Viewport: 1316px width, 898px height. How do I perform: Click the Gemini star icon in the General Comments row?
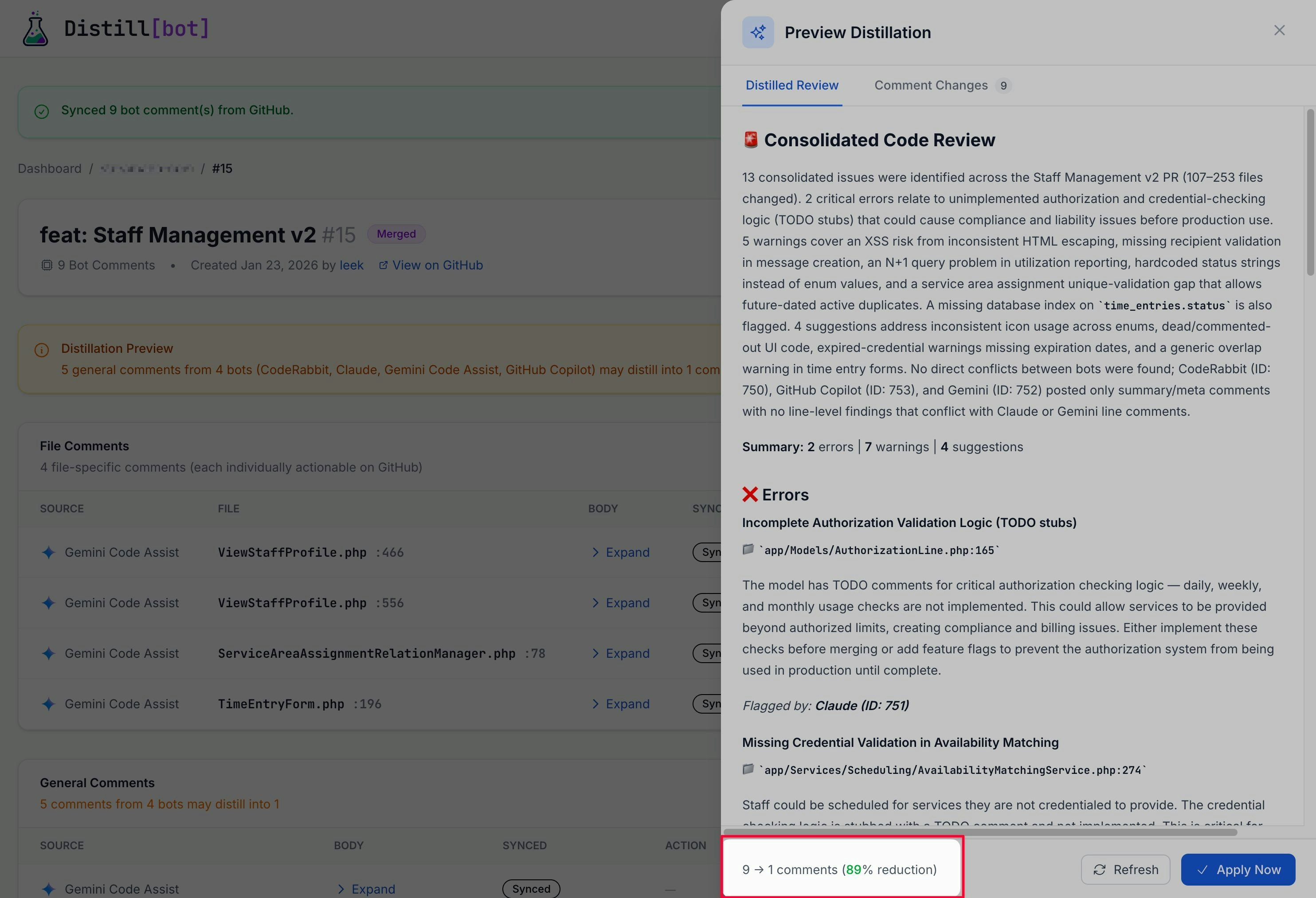[x=49, y=889]
